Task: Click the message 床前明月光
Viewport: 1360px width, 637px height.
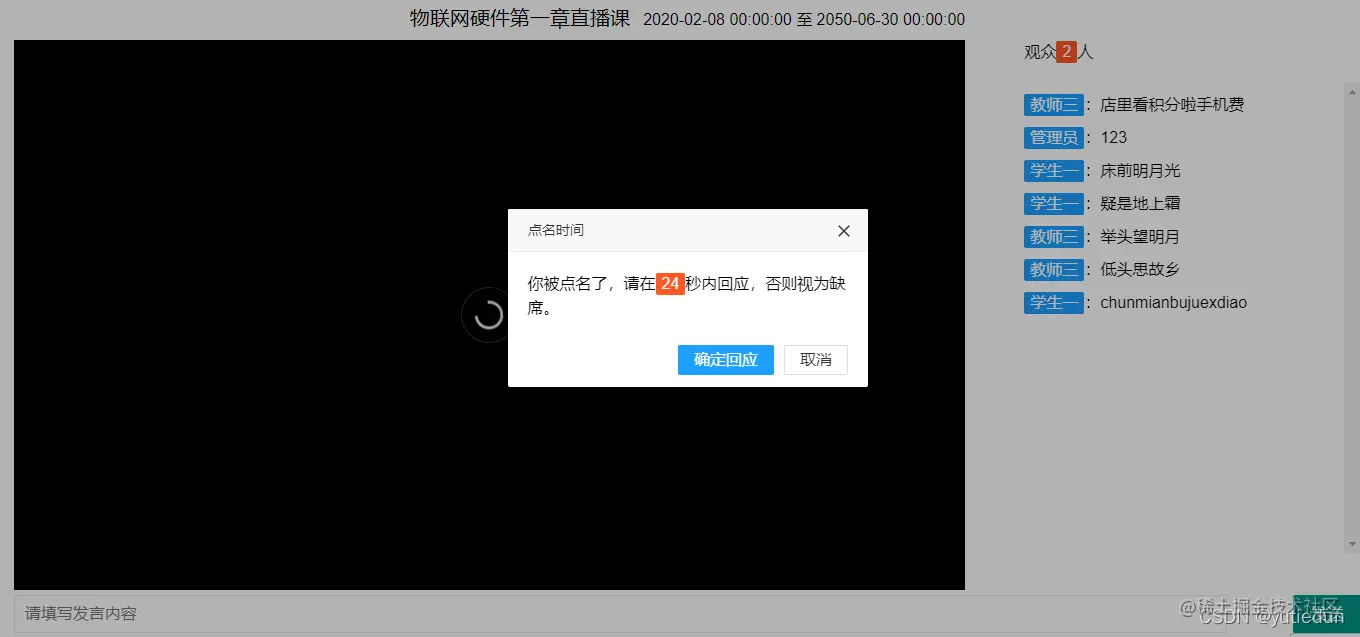Action: pyautogui.click(x=1140, y=171)
